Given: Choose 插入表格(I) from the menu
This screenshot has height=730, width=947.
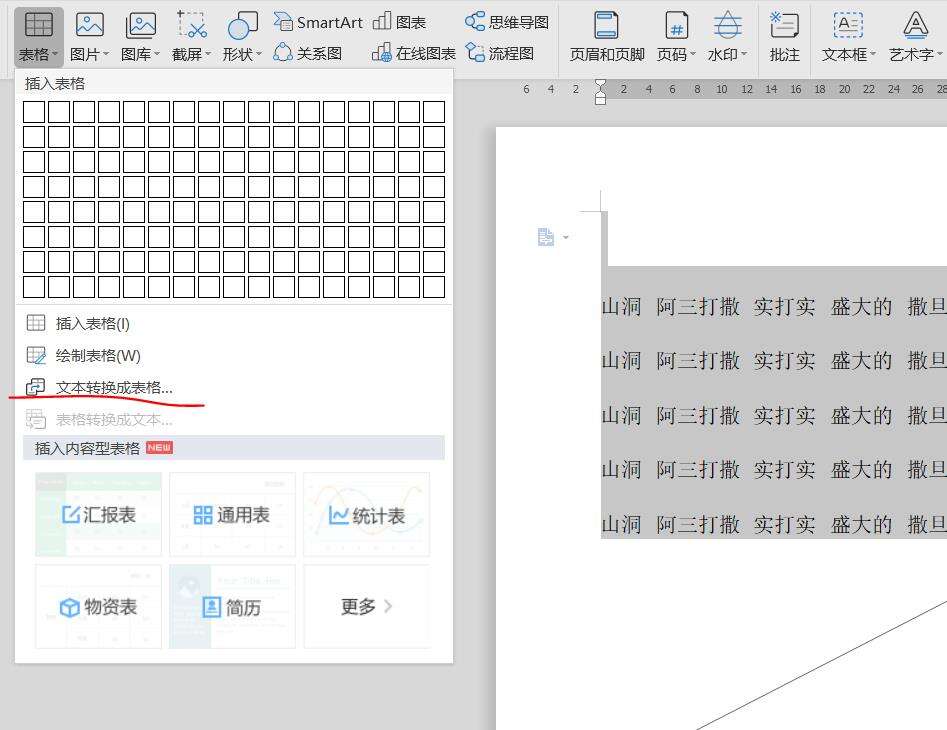Looking at the screenshot, I should click(x=92, y=323).
